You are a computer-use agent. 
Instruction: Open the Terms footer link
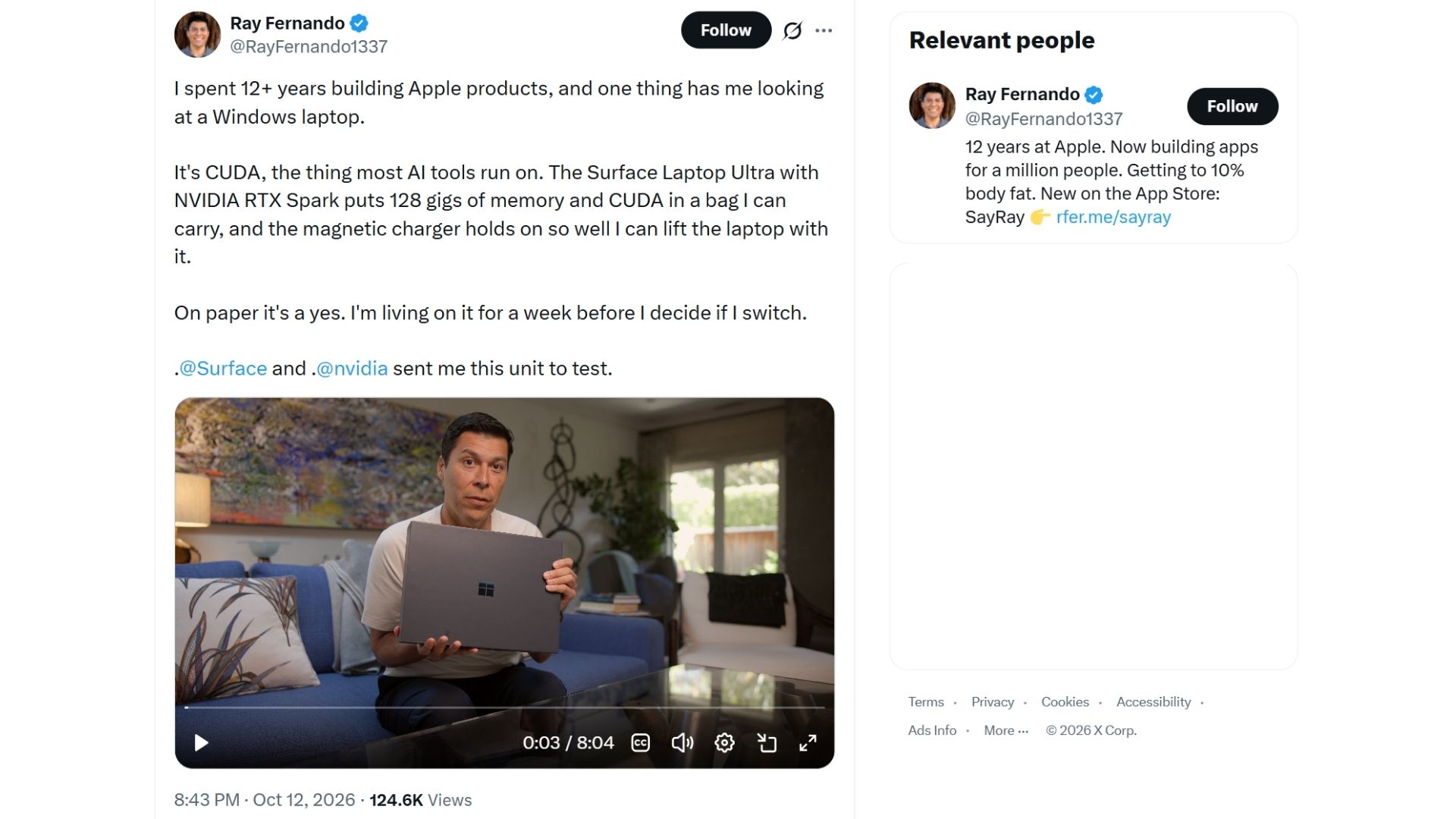[926, 702]
